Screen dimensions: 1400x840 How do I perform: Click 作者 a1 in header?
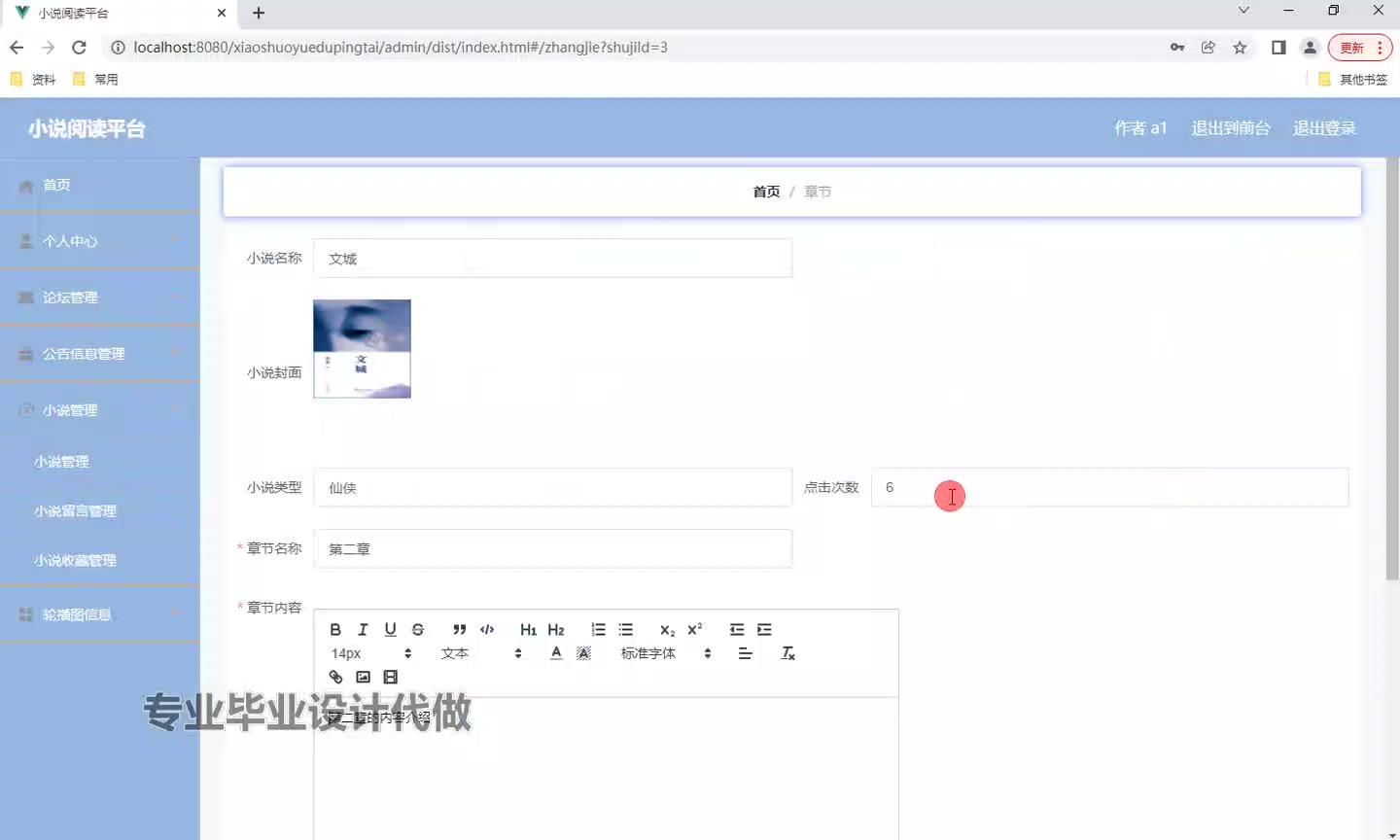[1140, 128]
